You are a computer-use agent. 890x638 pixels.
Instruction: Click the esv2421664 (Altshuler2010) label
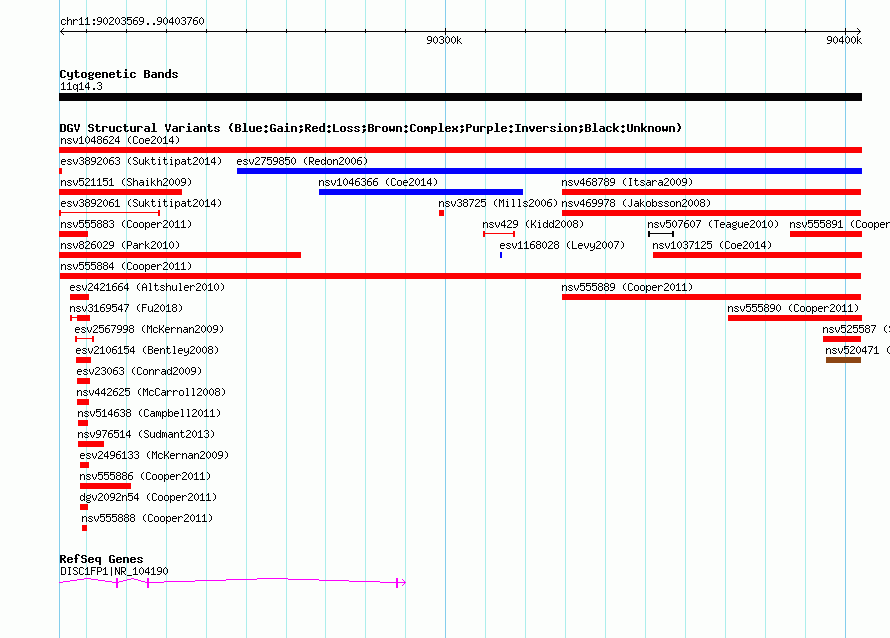point(147,287)
